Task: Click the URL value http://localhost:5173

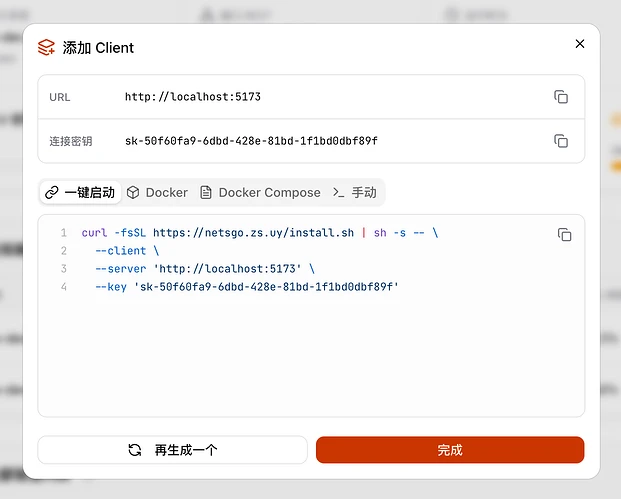Action: point(193,97)
